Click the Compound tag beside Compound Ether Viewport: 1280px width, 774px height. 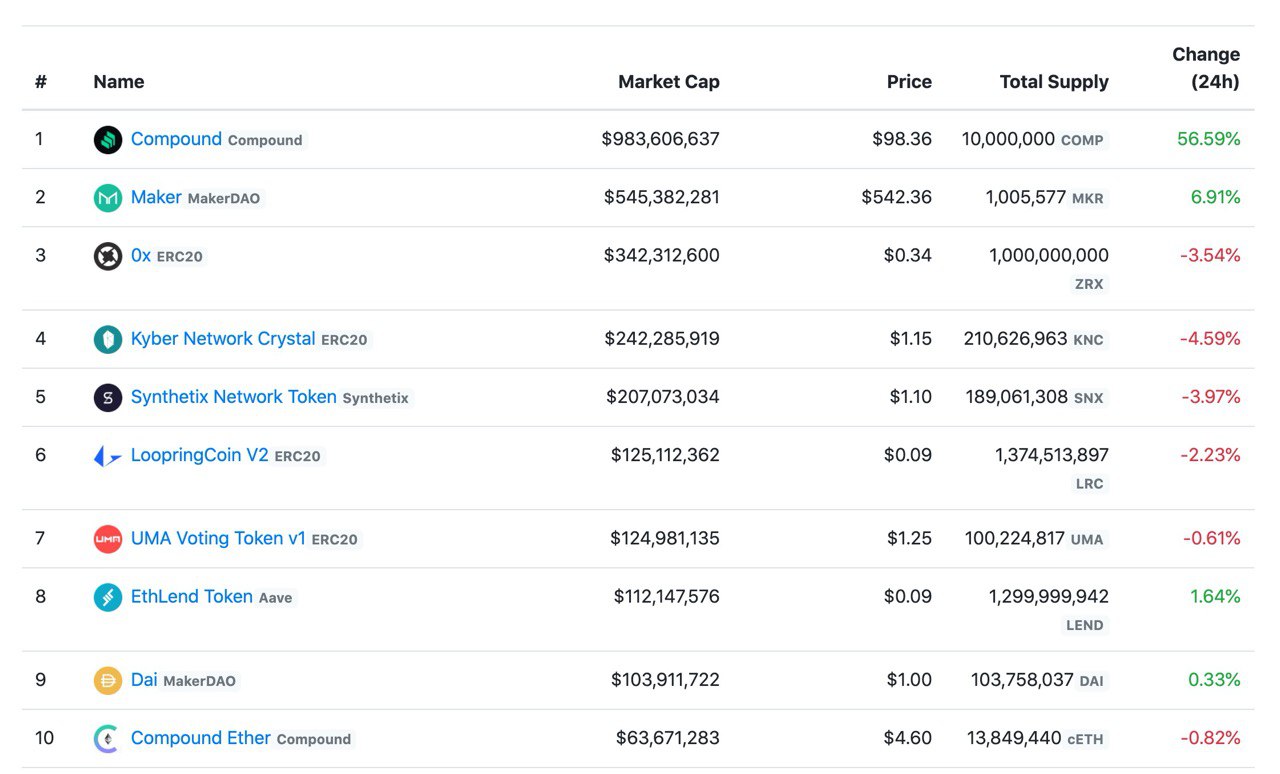click(314, 739)
